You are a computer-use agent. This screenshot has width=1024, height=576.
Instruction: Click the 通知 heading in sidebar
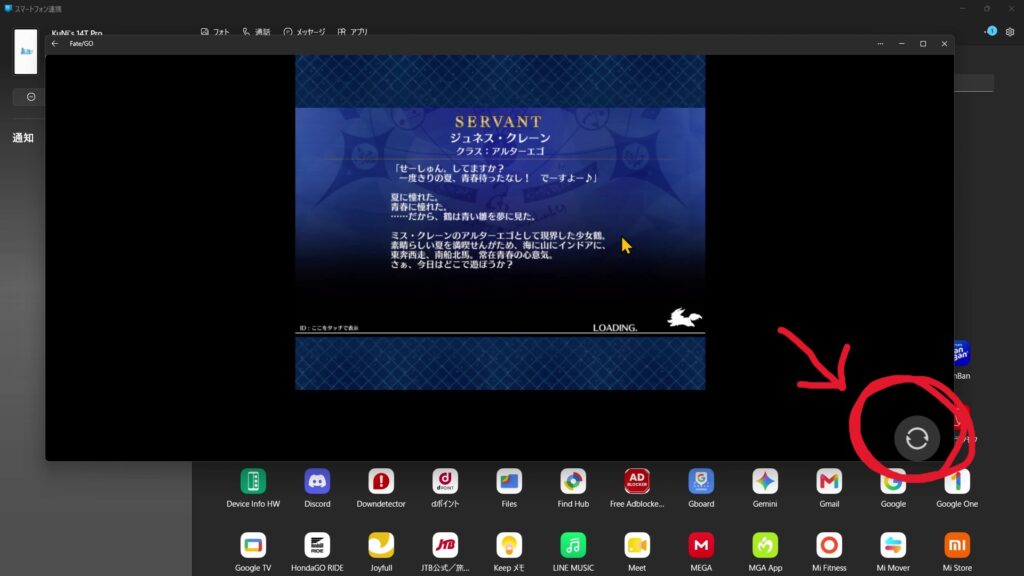point(23,138)
